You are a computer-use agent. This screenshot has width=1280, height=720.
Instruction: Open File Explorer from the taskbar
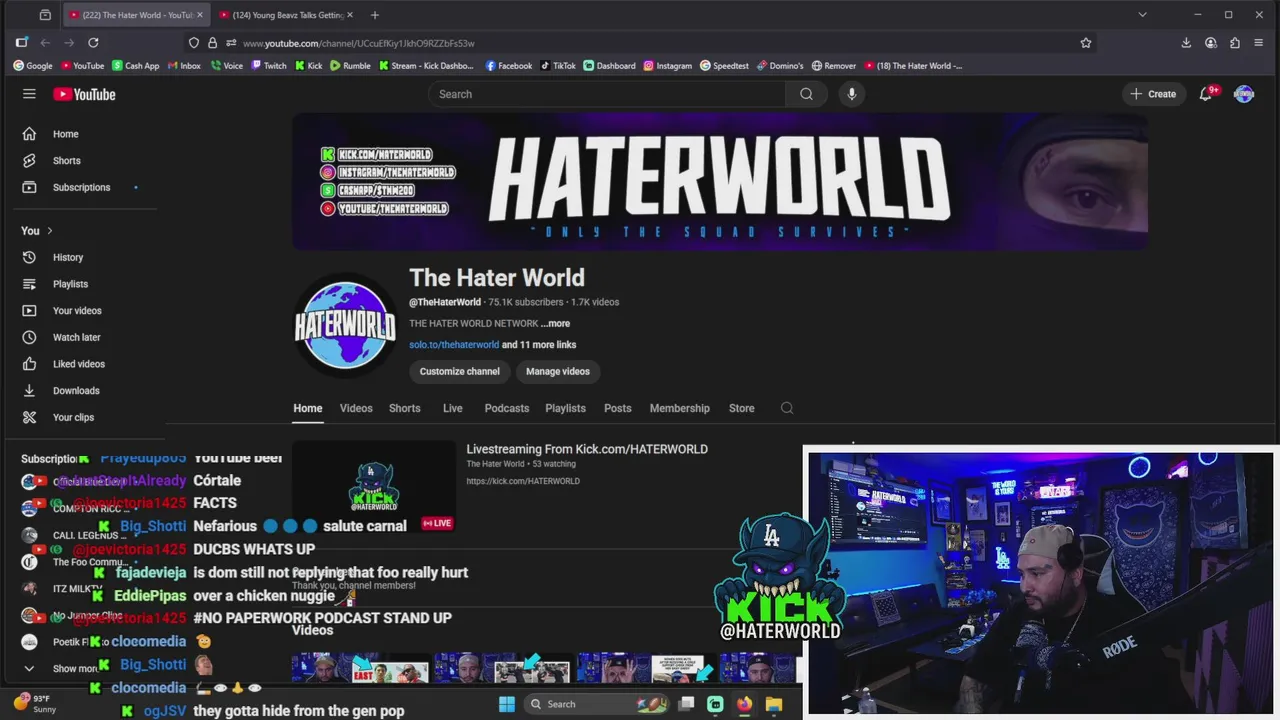click(773, 704)
